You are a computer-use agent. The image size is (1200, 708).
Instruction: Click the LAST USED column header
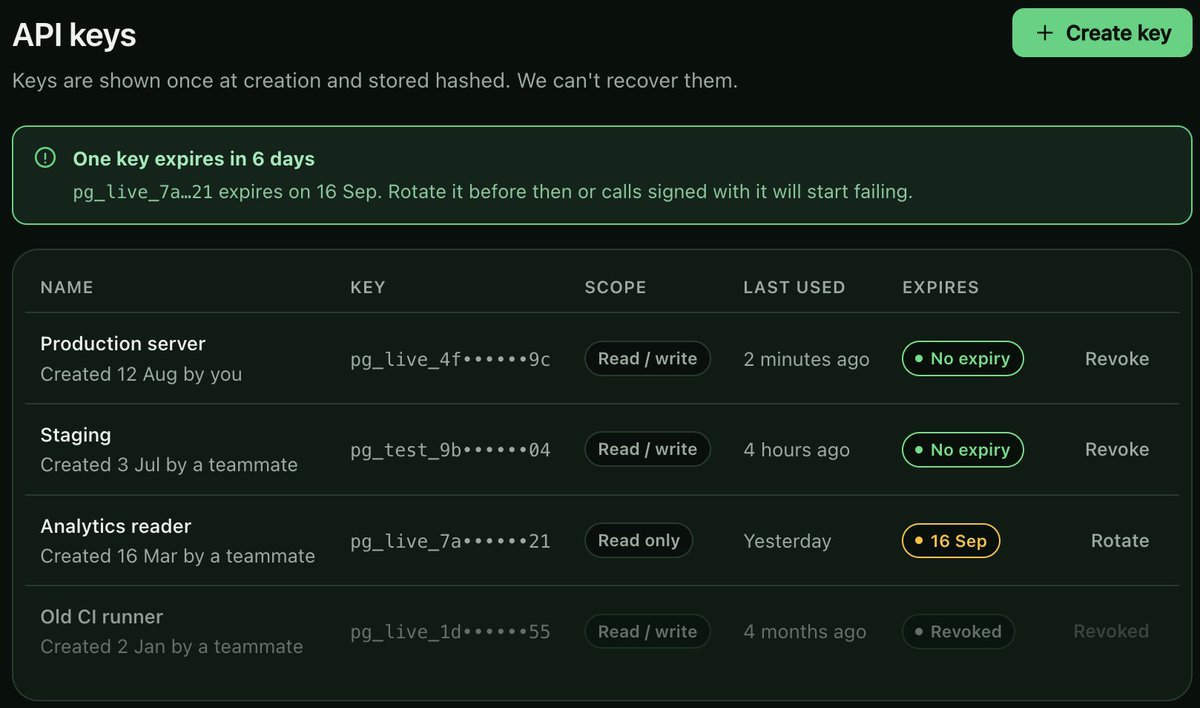pos(794,287)
